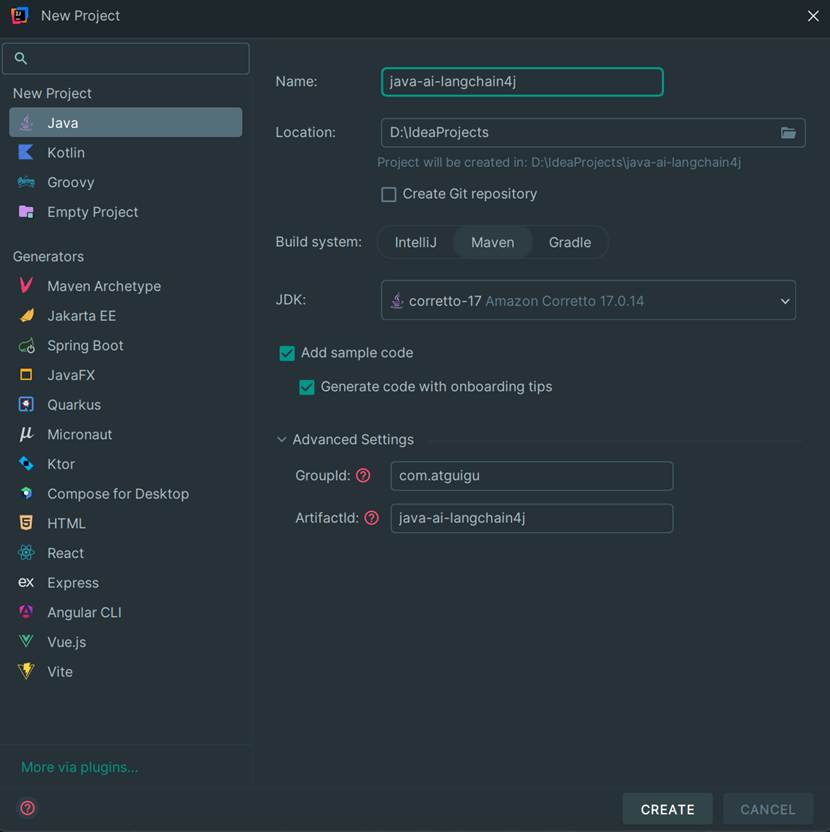Click the ArtifactId input field
The image size is (830, 832).
coord(532,518)
